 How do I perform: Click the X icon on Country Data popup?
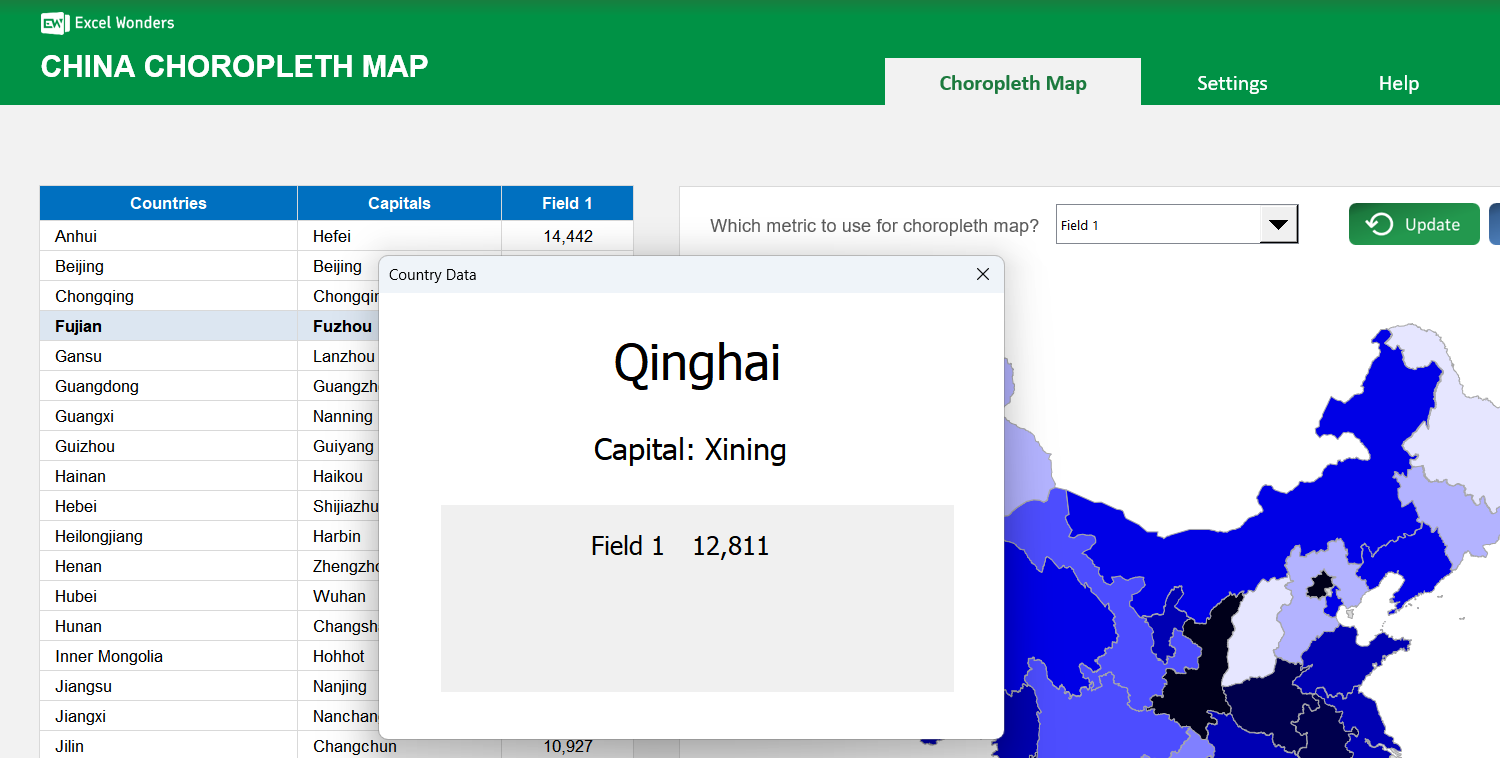coord(982,273)
